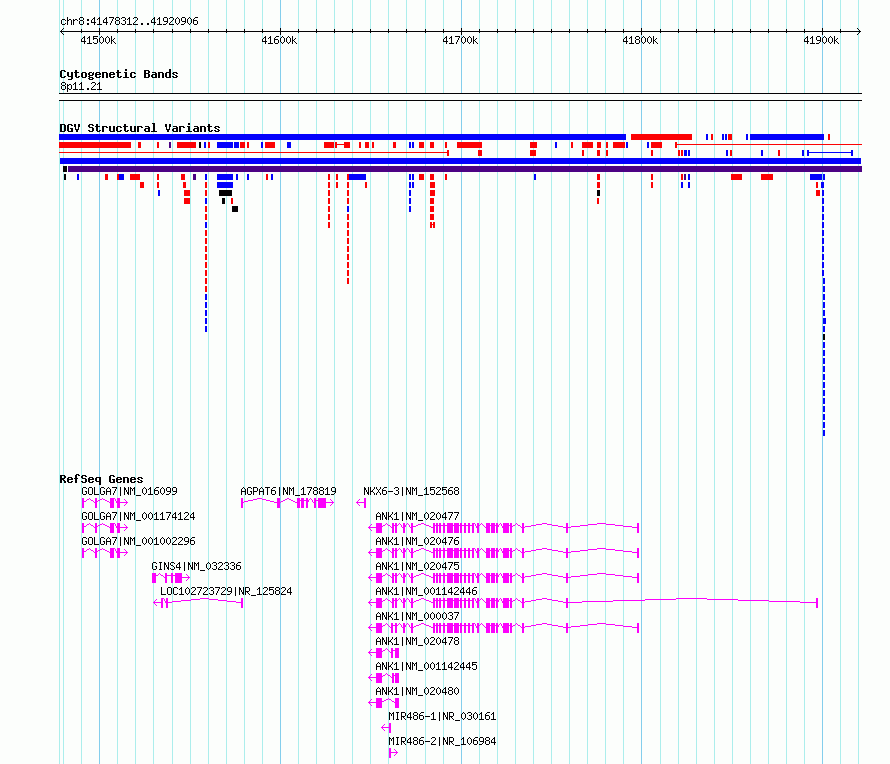Click the GOLGA7|NM_016099 gene label
The height and width of the screenshot is (764, 890).
pyautogui.click(x=129, y=491)
